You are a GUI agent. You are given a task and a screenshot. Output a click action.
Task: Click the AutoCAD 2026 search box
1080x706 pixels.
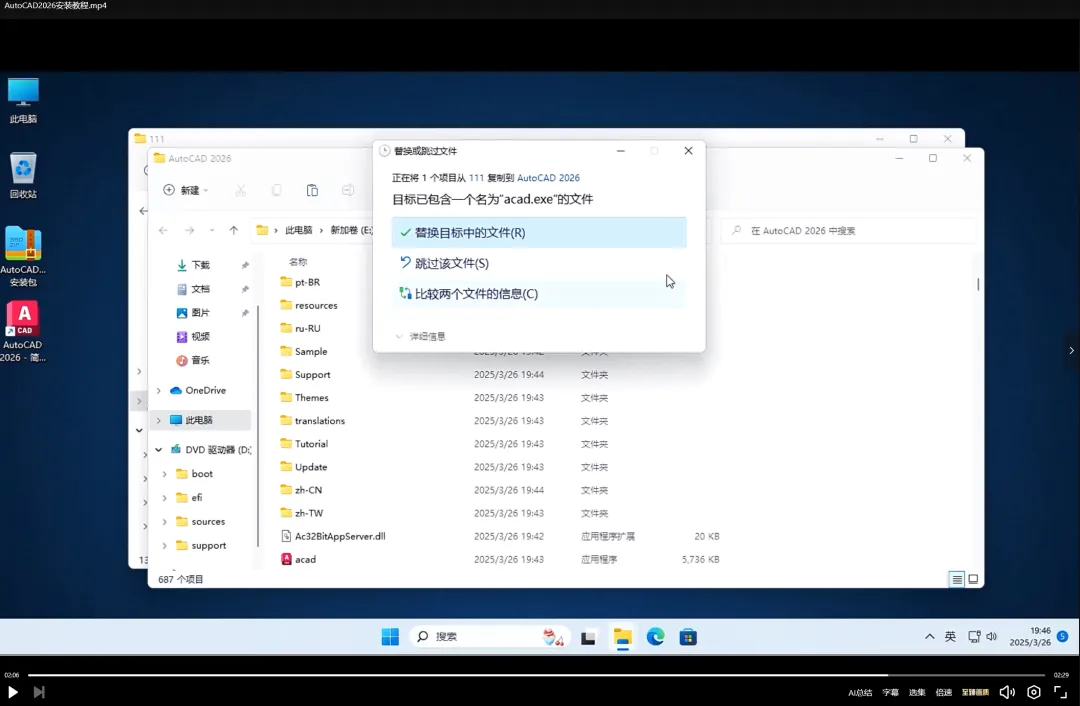[849, 231]
